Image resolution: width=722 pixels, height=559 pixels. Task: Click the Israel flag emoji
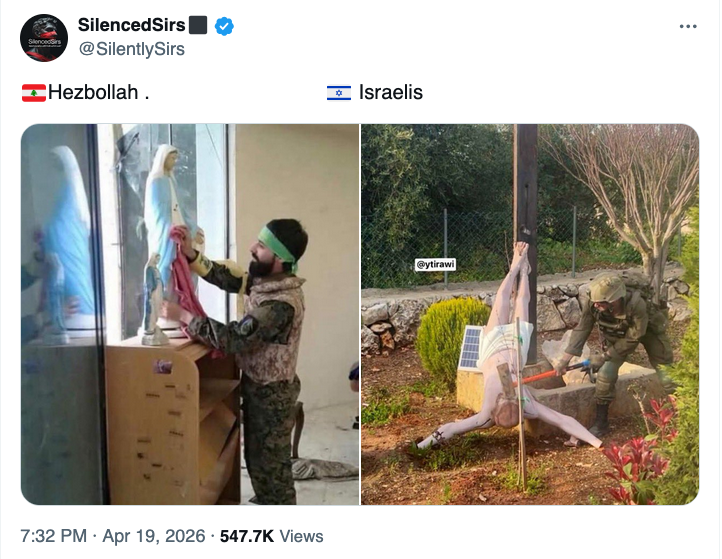click(339, 93)
